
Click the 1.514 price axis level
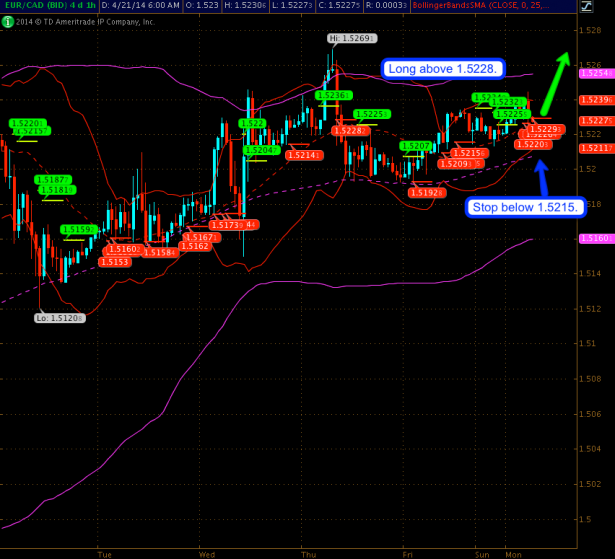(x=591, y=273)
